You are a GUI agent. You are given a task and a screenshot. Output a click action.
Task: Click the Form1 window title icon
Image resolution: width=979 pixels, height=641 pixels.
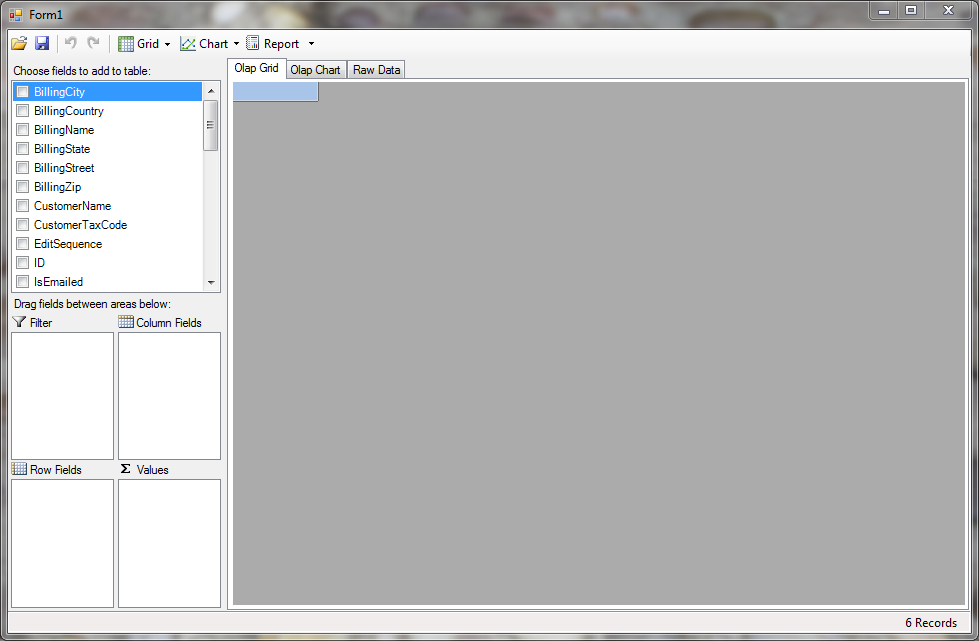tap(15, 14)
